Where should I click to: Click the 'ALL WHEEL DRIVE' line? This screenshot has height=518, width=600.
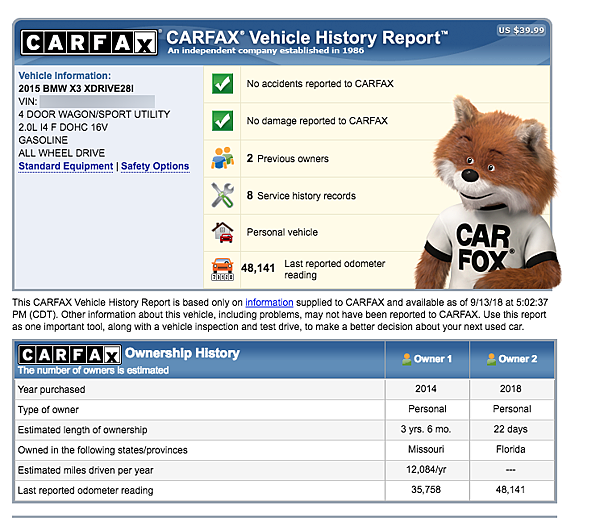click(61, 153)
